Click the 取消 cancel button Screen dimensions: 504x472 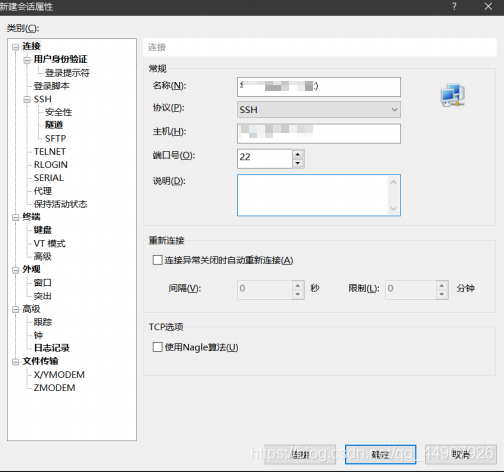(x=461, y=454)
